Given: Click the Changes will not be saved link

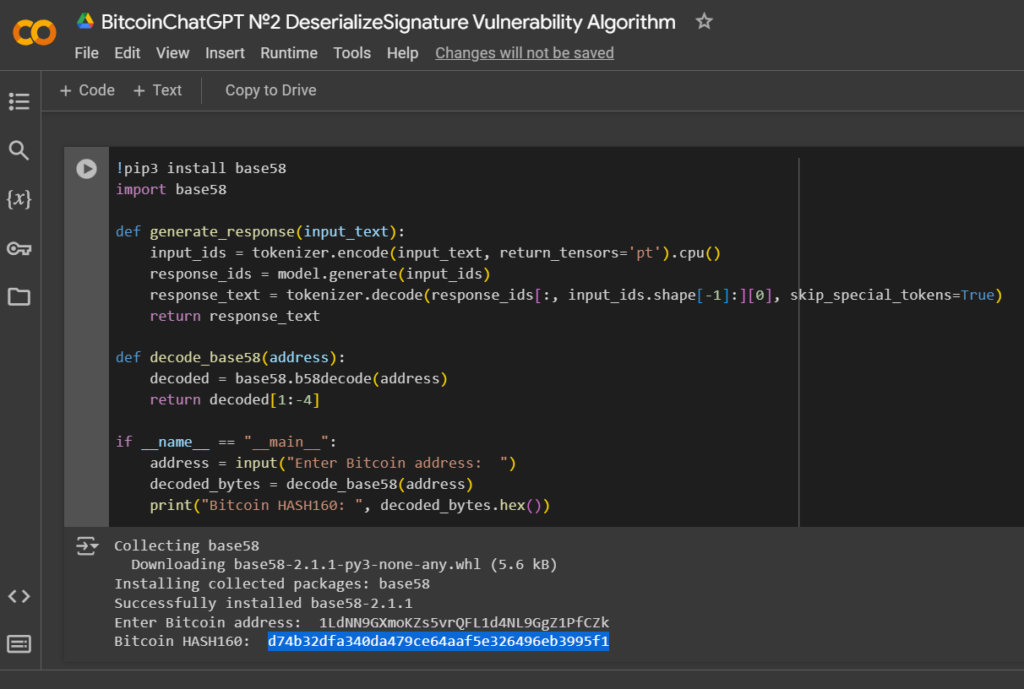Looking at the screenshot, I should (x=524, y=53).
